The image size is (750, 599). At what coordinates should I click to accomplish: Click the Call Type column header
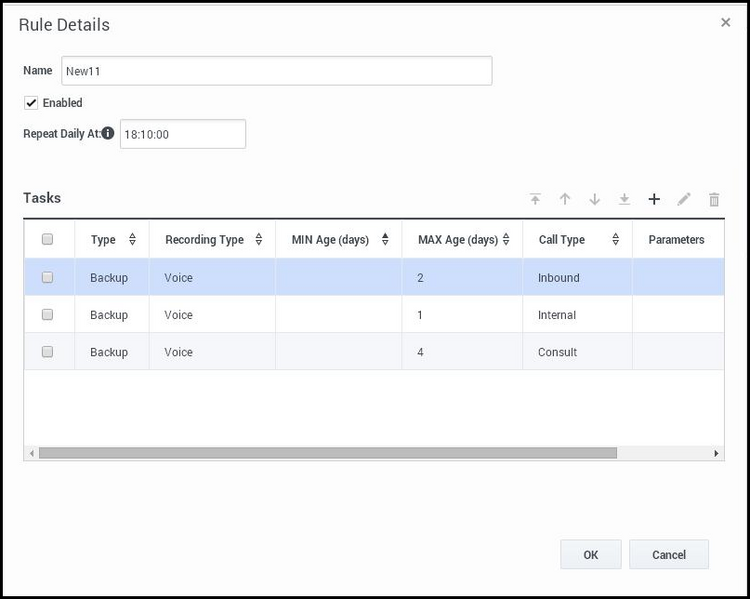pos(562,240)
